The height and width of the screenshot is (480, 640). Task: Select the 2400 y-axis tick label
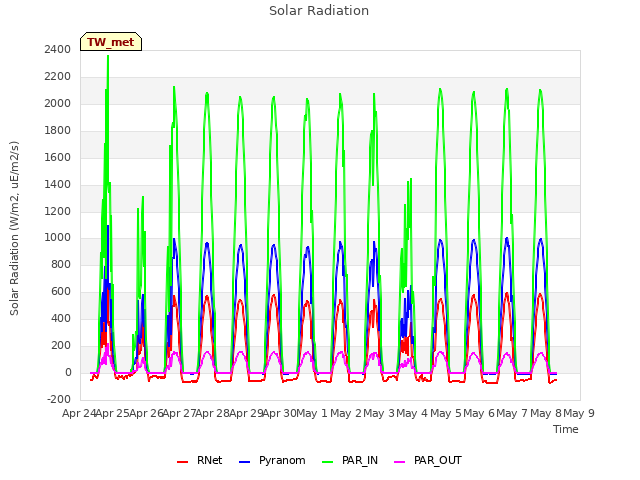pos(58,49)
